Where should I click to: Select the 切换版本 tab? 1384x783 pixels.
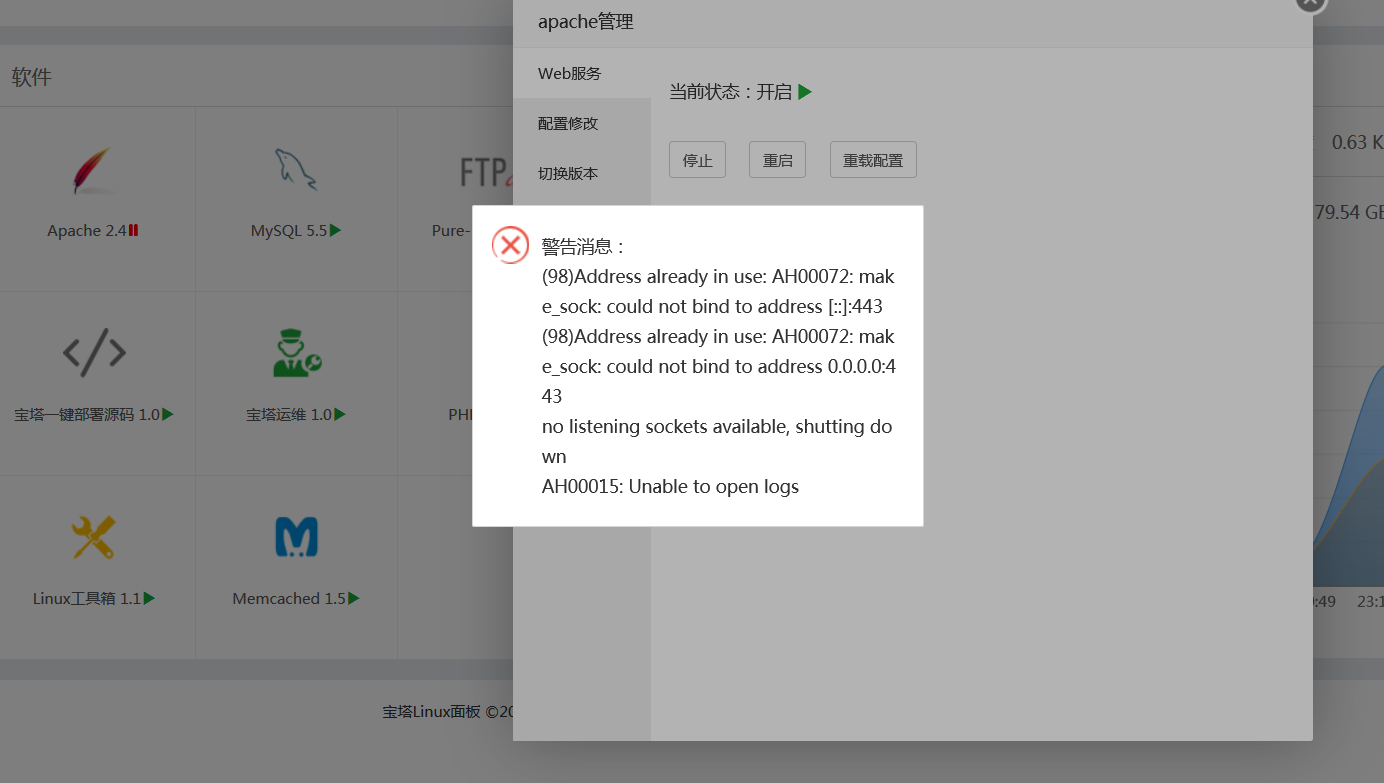pyautogui.click(x=582, y=173)
